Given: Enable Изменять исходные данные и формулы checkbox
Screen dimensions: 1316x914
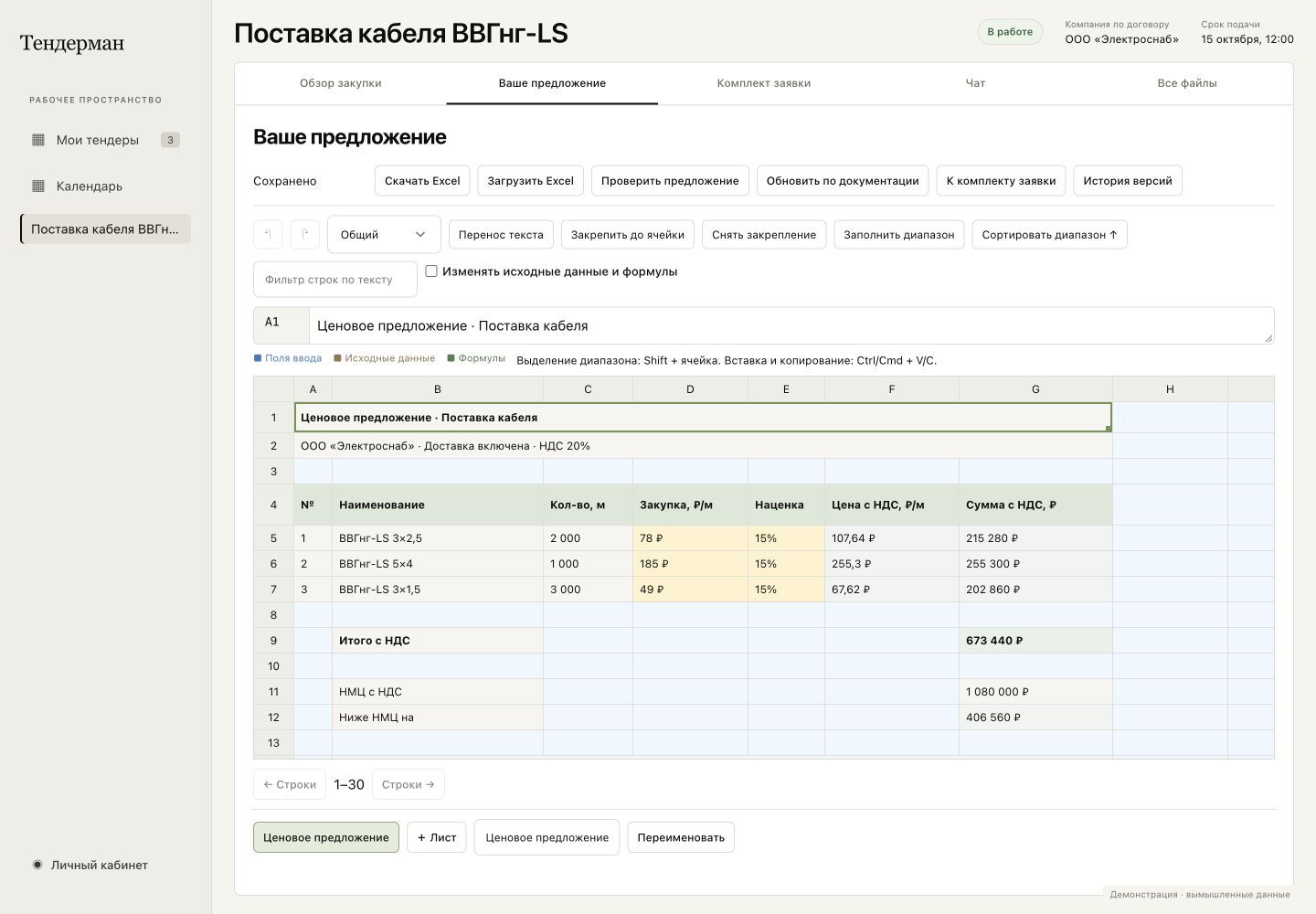Looking at the screenshot, I should click(x=431, y=271).
